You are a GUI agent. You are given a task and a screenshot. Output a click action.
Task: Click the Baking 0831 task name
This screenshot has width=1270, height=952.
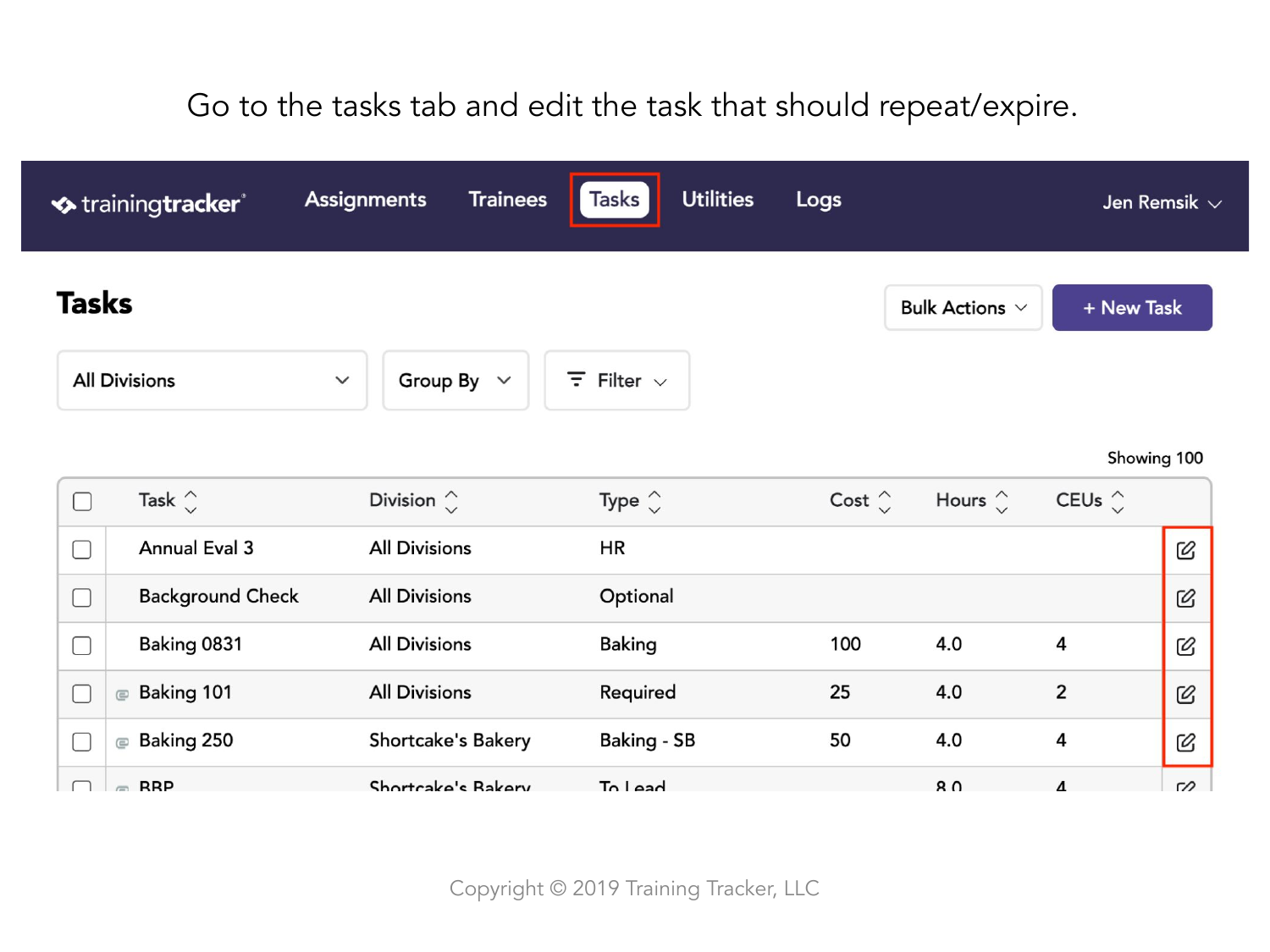click(190, 645)
